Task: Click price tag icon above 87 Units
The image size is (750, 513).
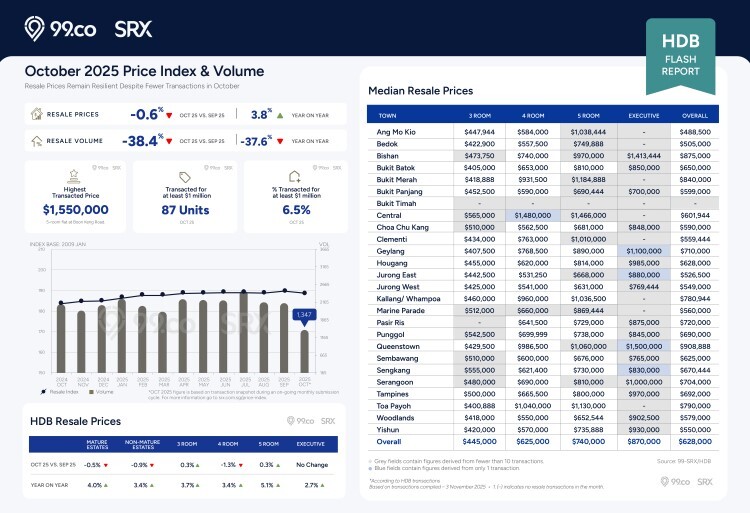Action: [x=184, y=177]
